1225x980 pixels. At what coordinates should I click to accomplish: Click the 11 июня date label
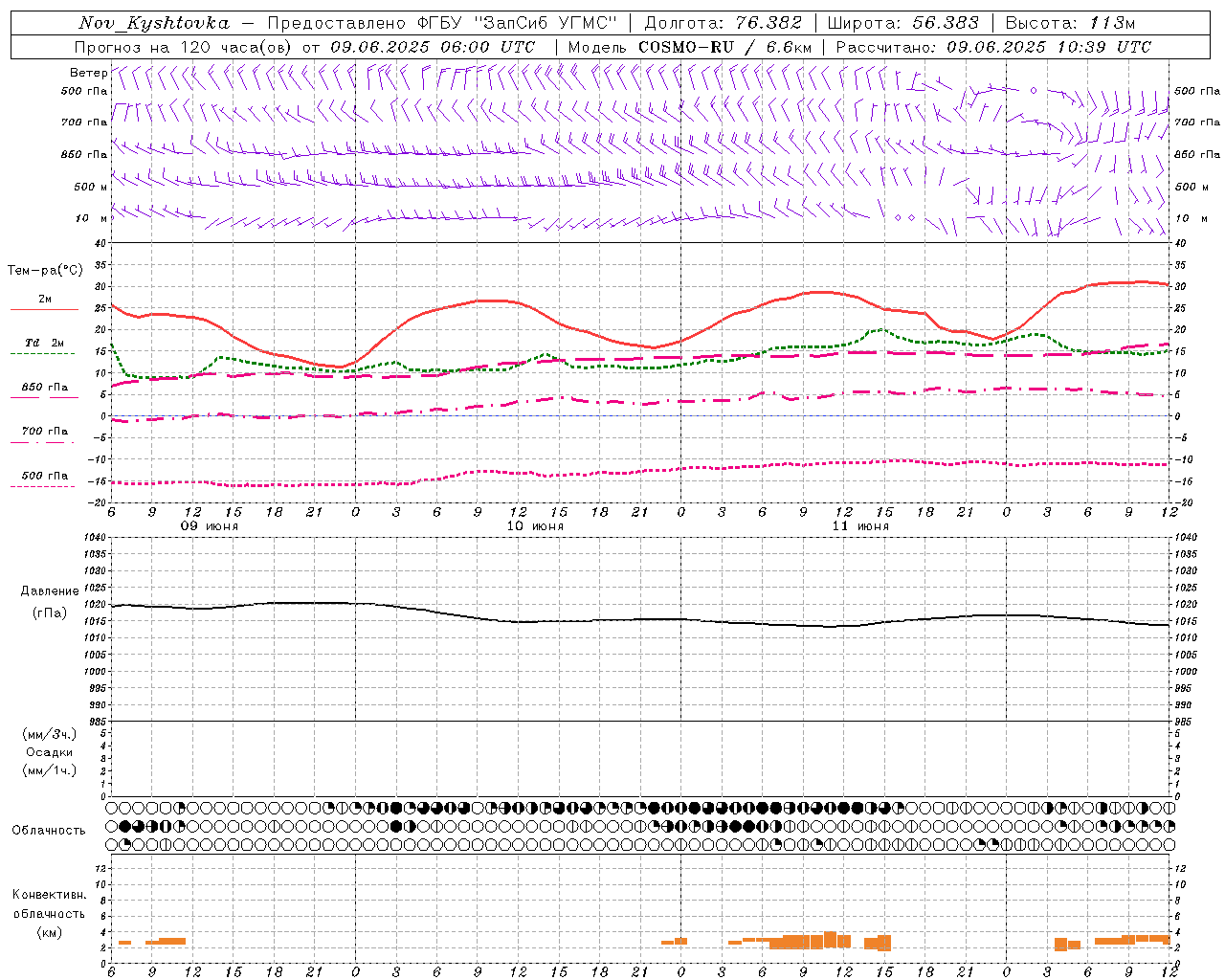[x=860, y=526]
